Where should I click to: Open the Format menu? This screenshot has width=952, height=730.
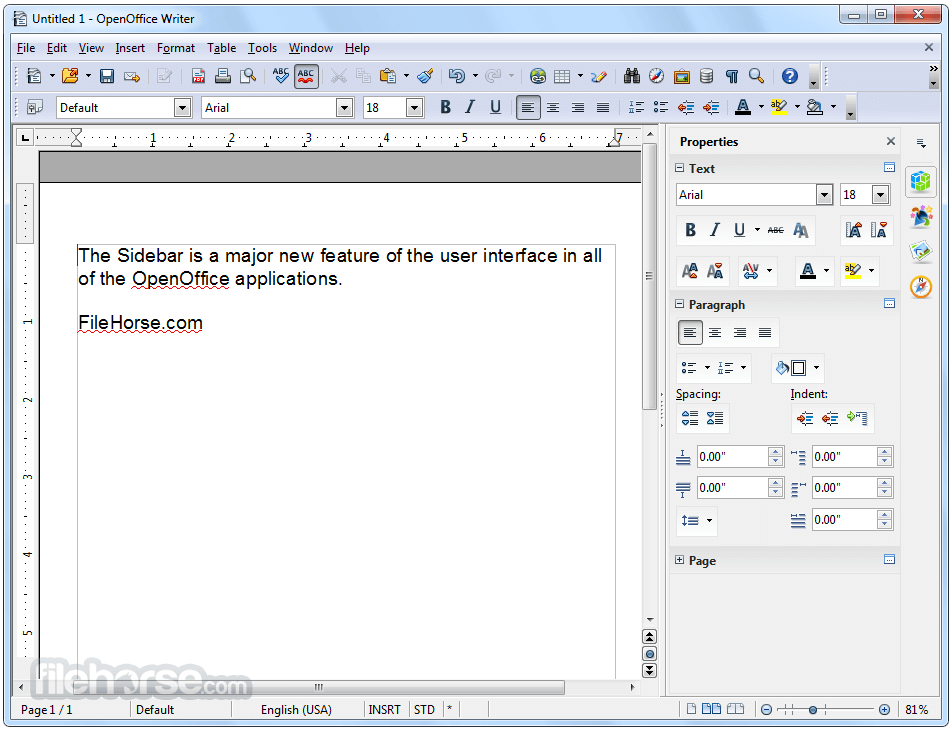175,48
